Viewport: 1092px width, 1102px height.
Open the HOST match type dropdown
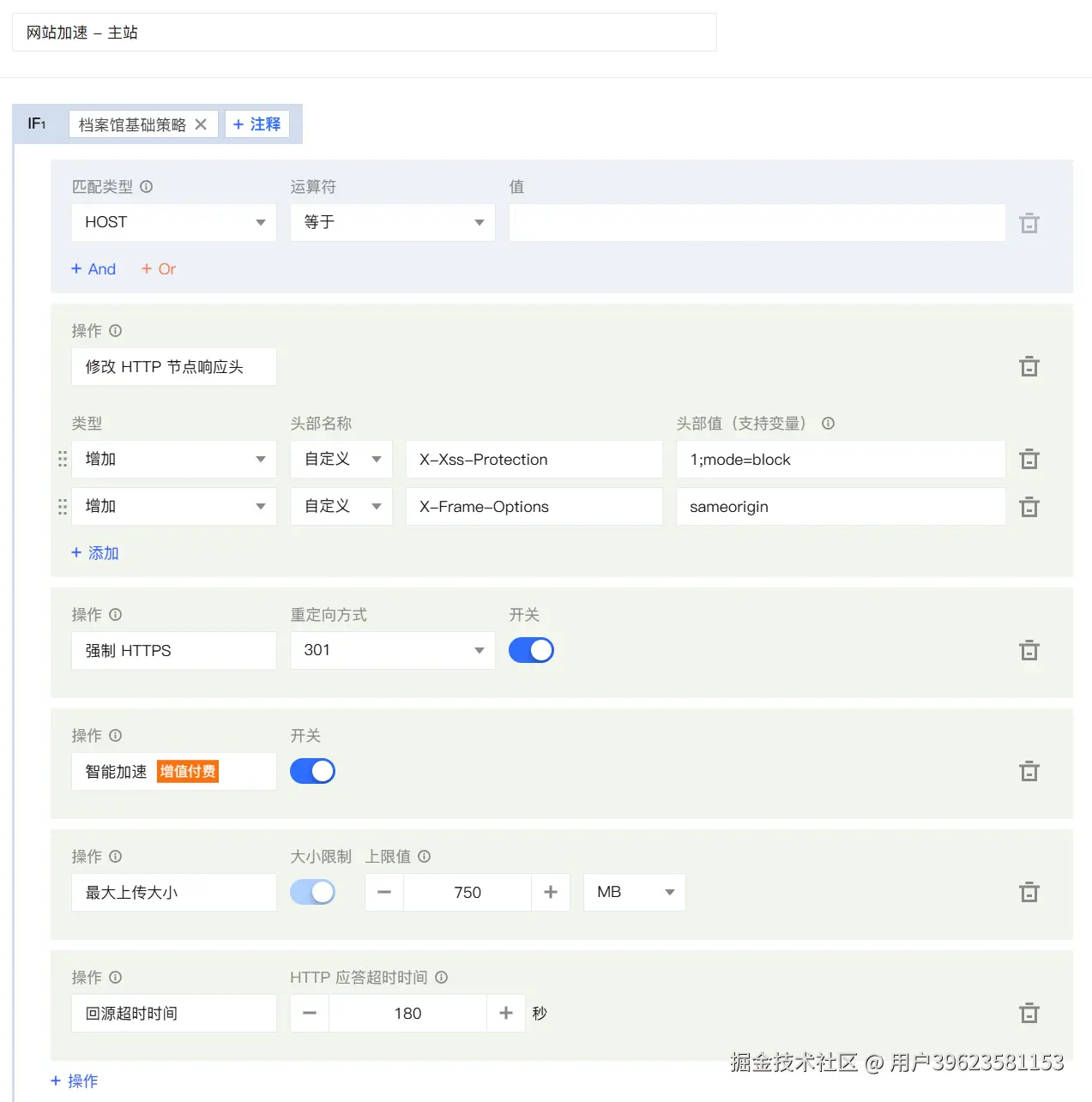coord(174,222)
